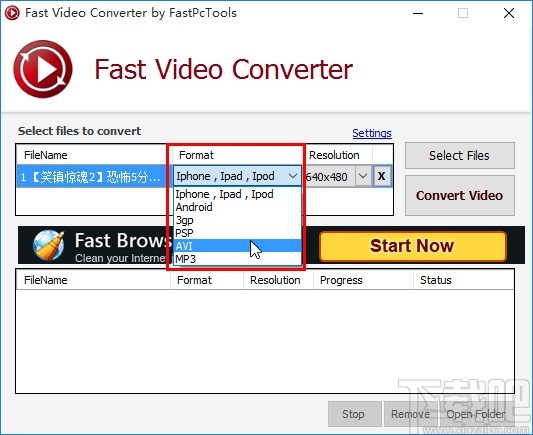Viewport: 533px width, 435px height.
Task: Minimize the Fast Video Converter window
Action: pyautogui.click(x=418, y=13)
